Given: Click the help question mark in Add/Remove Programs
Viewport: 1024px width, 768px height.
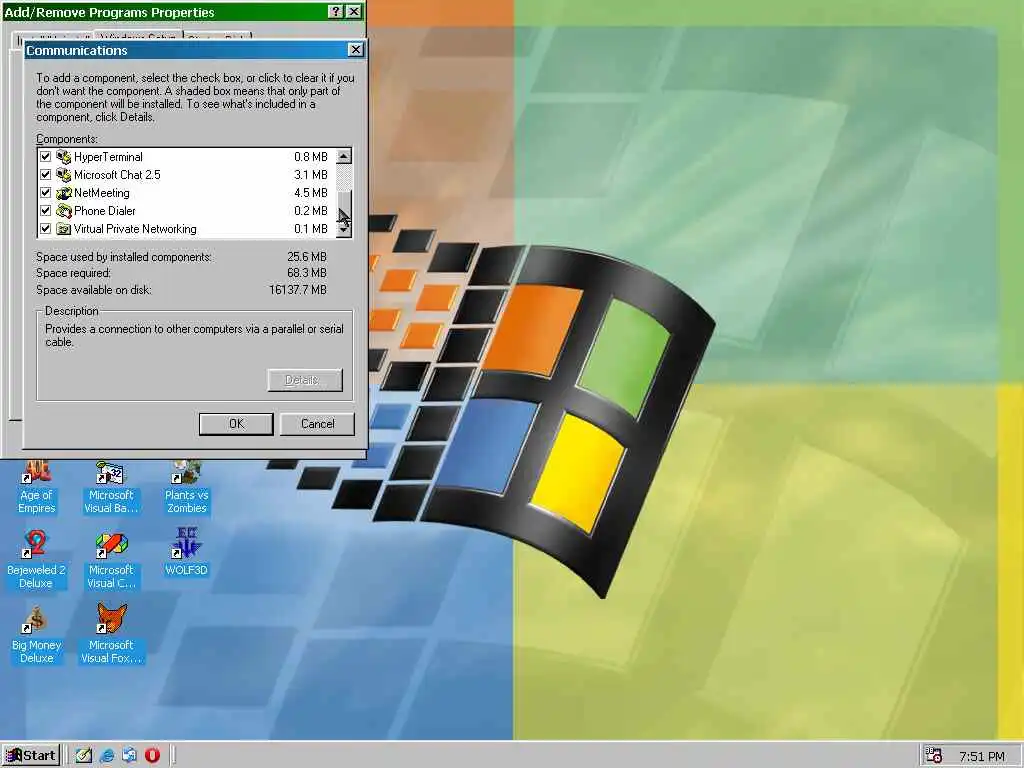Looking at the screenshot, I should pyautogui.click(x=335, y=12).
